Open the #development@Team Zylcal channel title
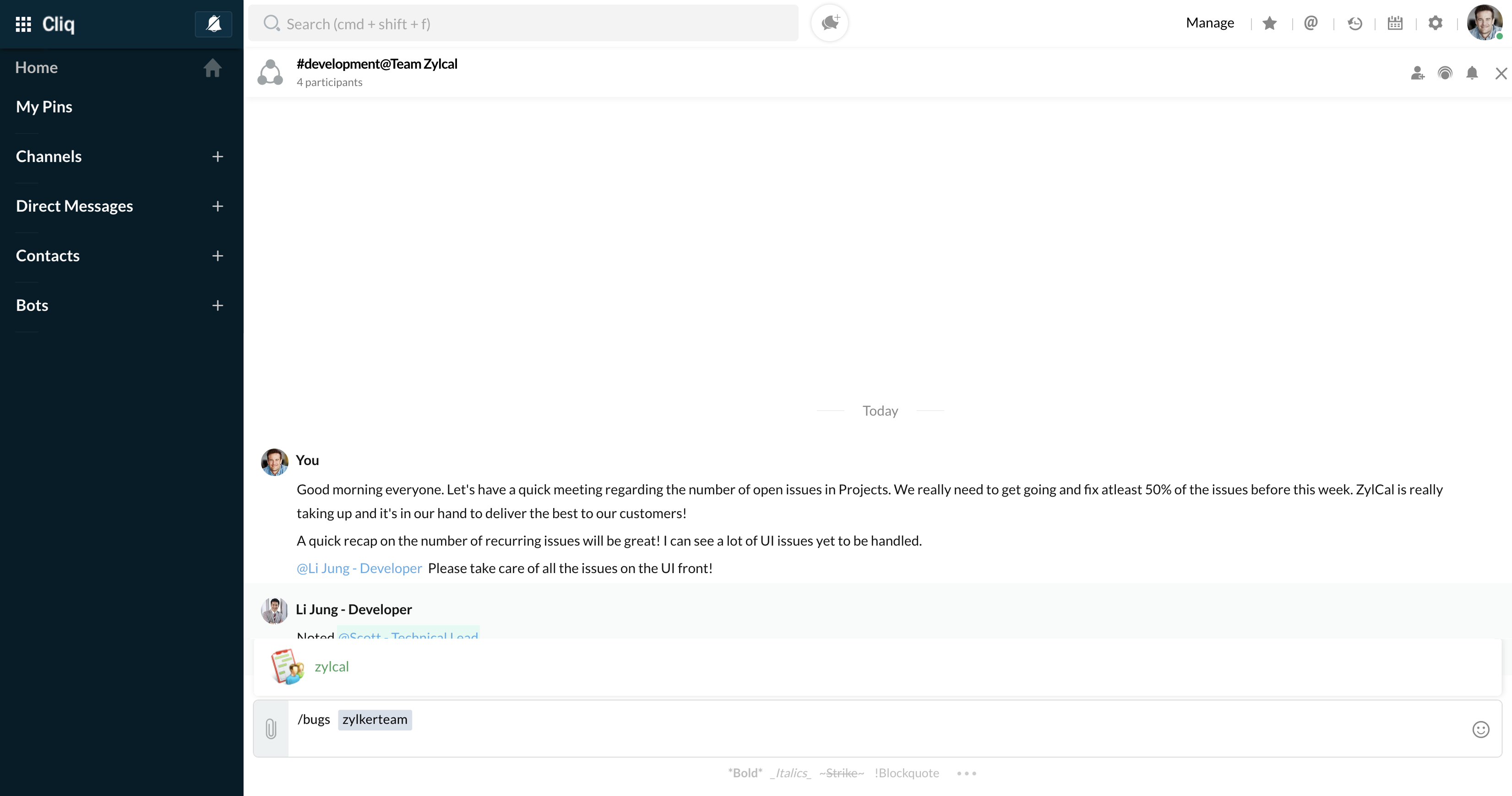 (x=377, y=64)
